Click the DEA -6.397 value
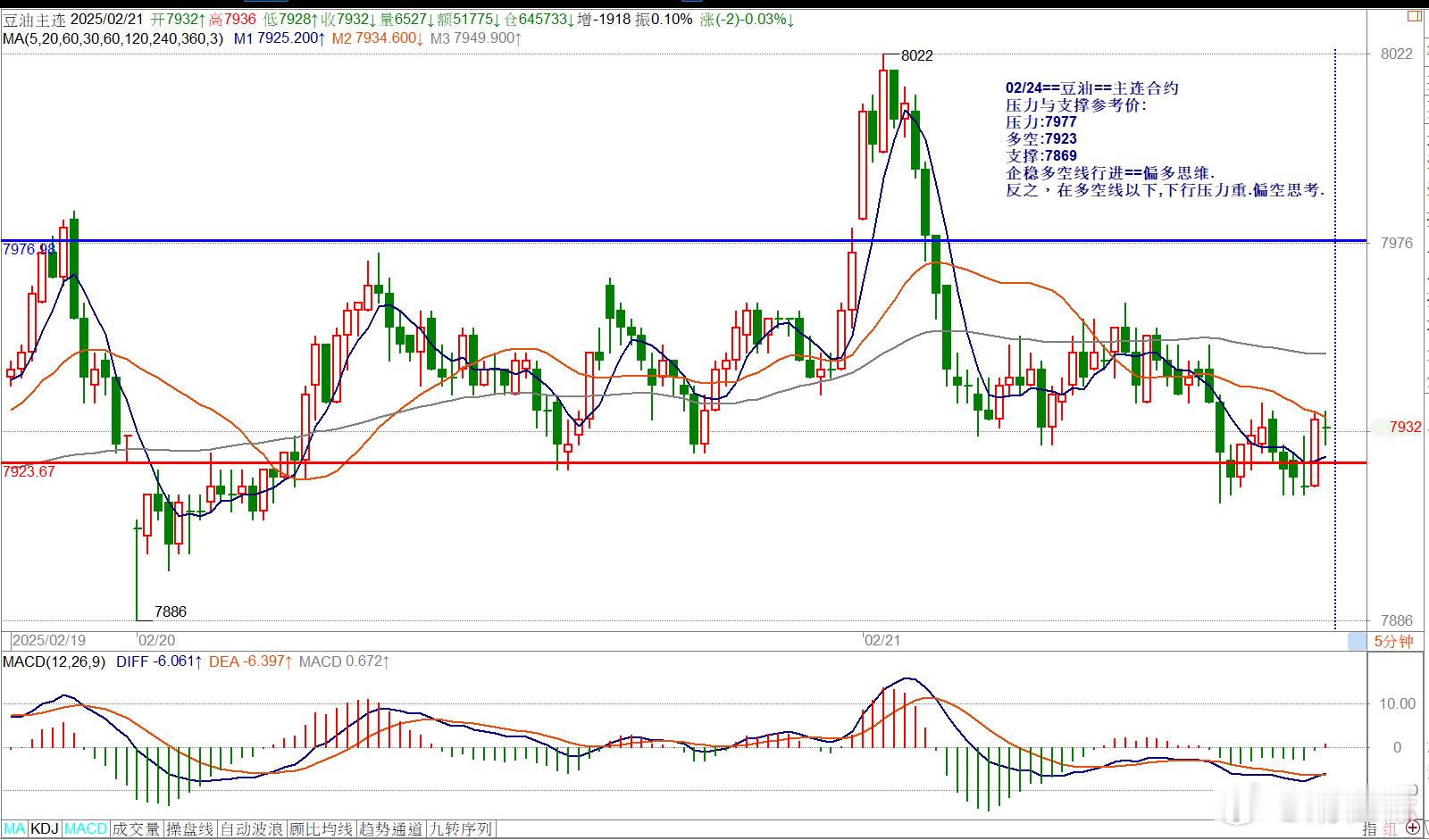This screenshot has width=1429, height=840. [251, 661]
